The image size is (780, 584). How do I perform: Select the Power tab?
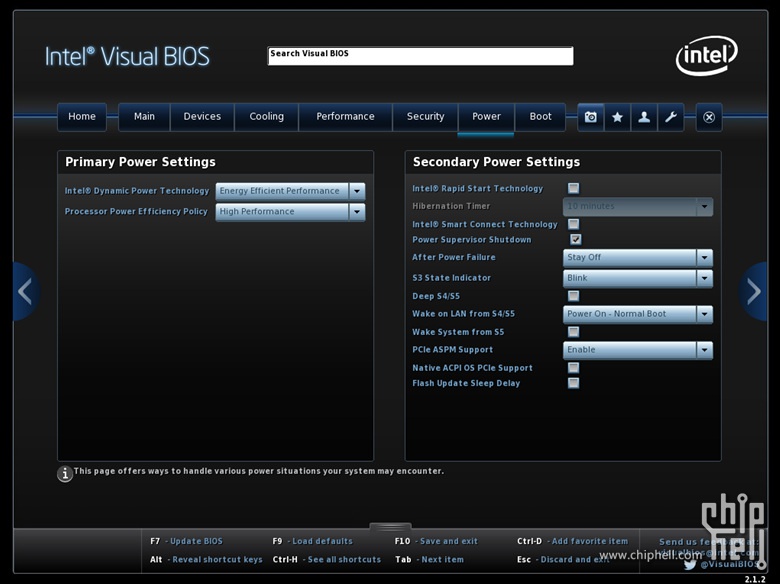pos(486,117)
